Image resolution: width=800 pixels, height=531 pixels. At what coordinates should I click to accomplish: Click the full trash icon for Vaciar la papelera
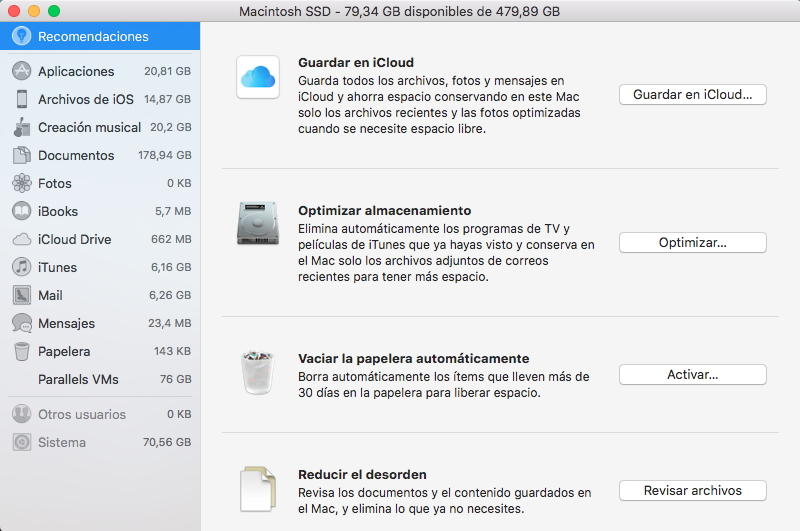pos(258,372)
